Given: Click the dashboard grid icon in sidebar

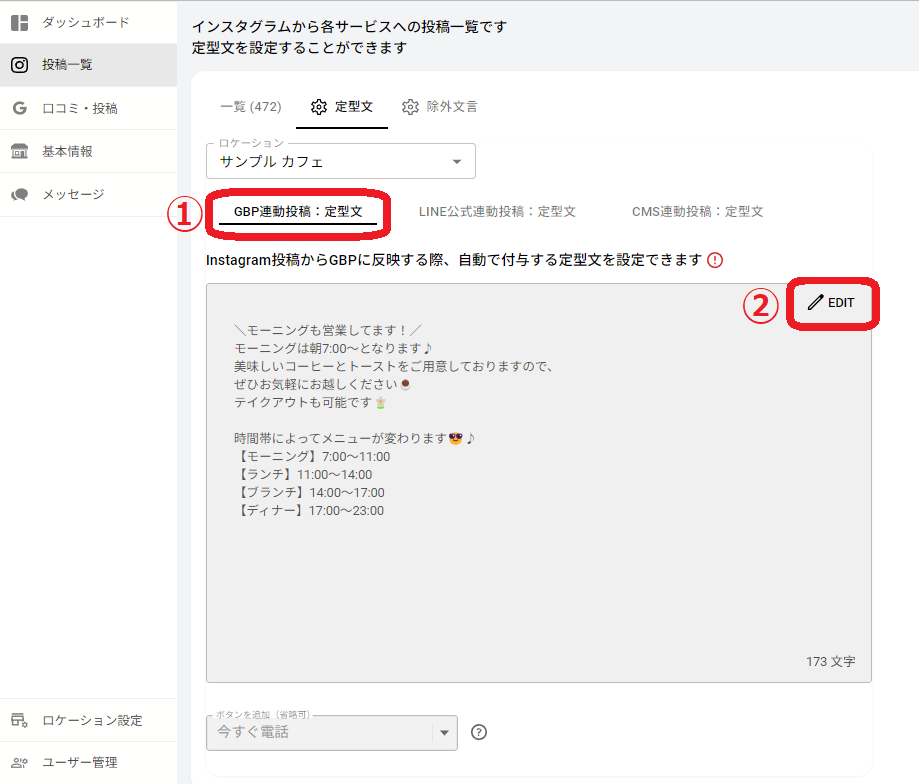Looking at the screenshot, I should click(19, 22).
